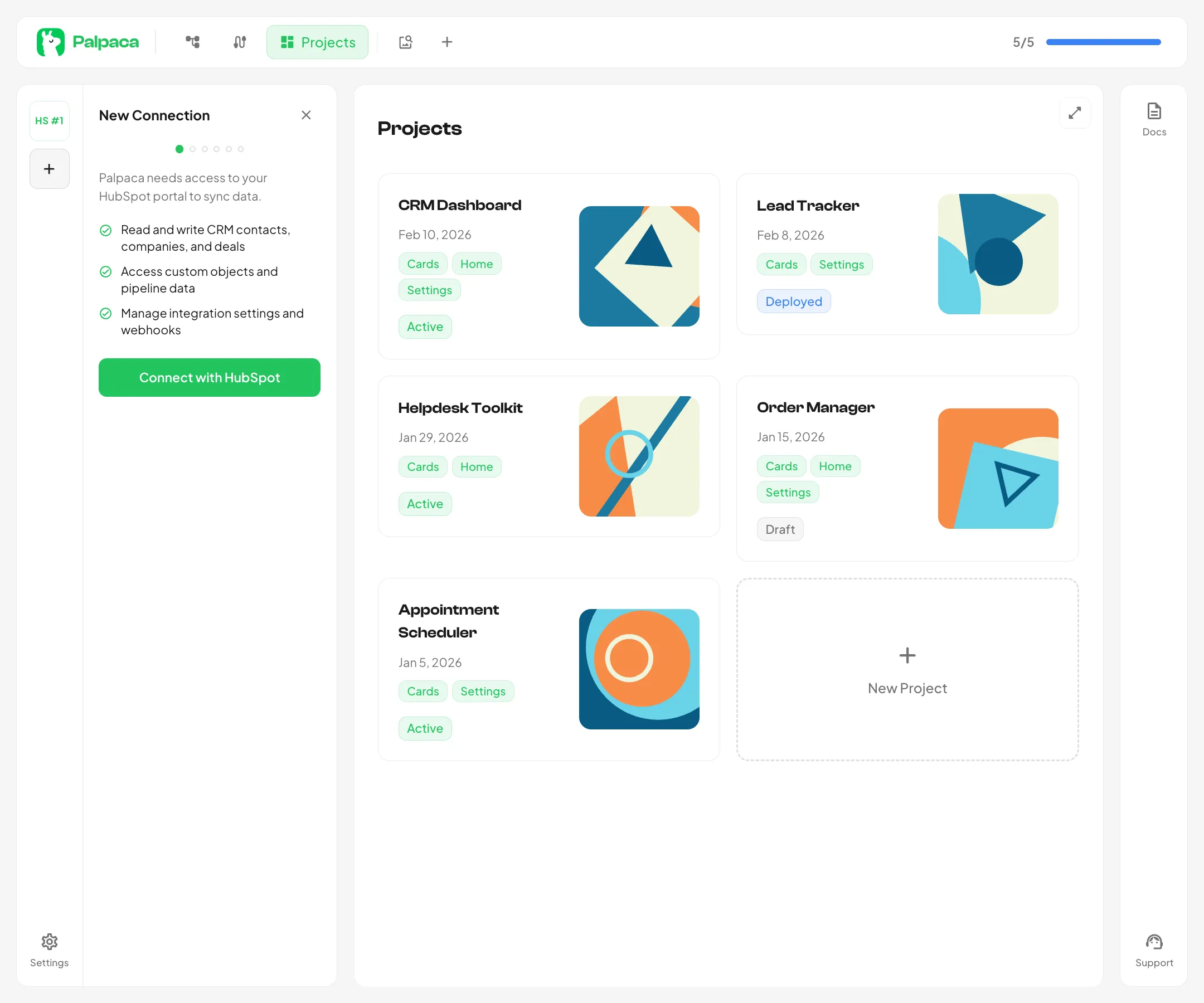This screenshot has height=1003, width=1204.
Task: Open the Docs panel on the right
Action: pyautogui.click(x=1153, y=118)
